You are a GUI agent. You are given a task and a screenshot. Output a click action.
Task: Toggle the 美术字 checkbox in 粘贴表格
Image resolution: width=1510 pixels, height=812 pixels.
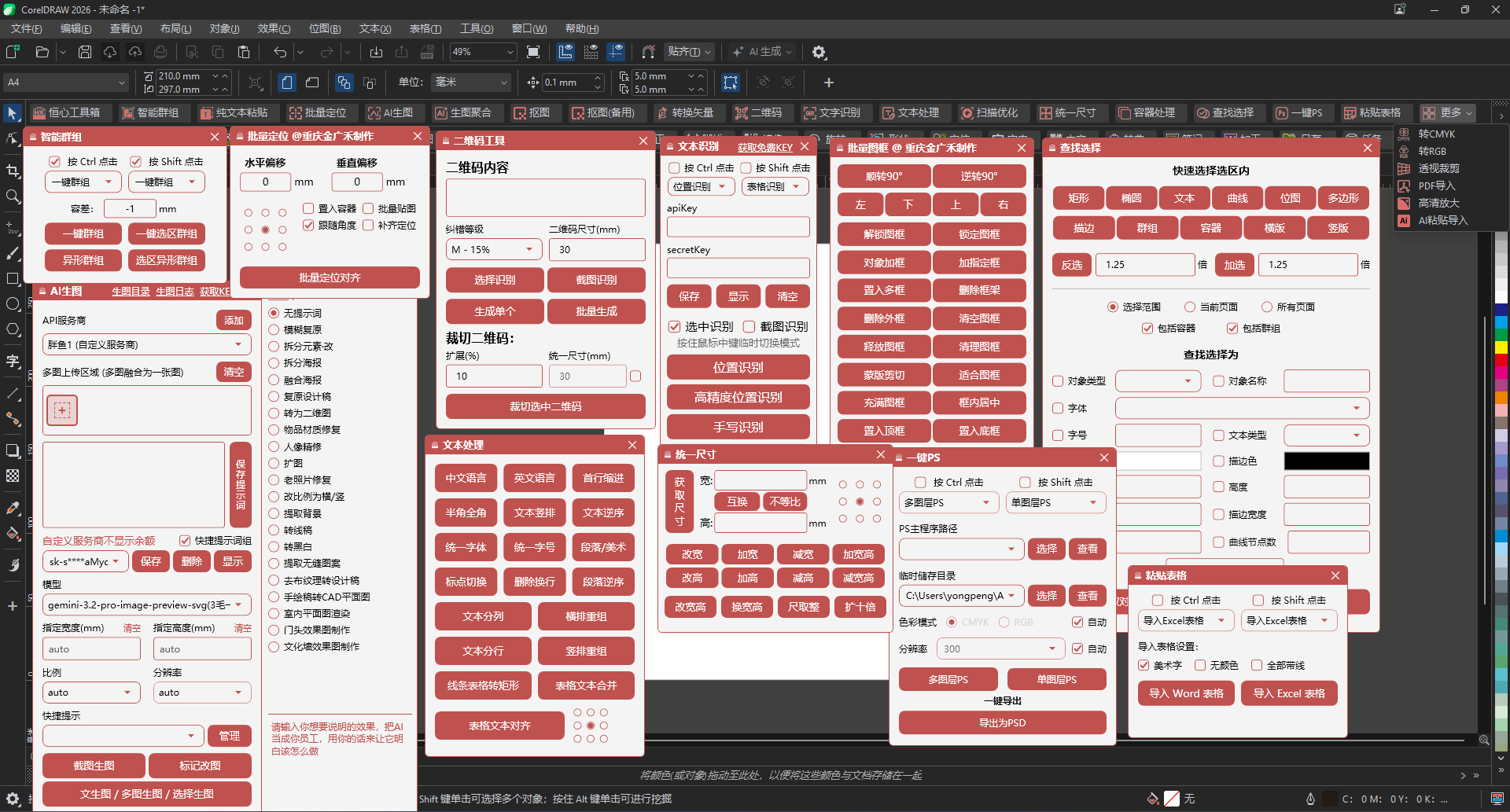pyautogui.click(x=1144, y=665)
